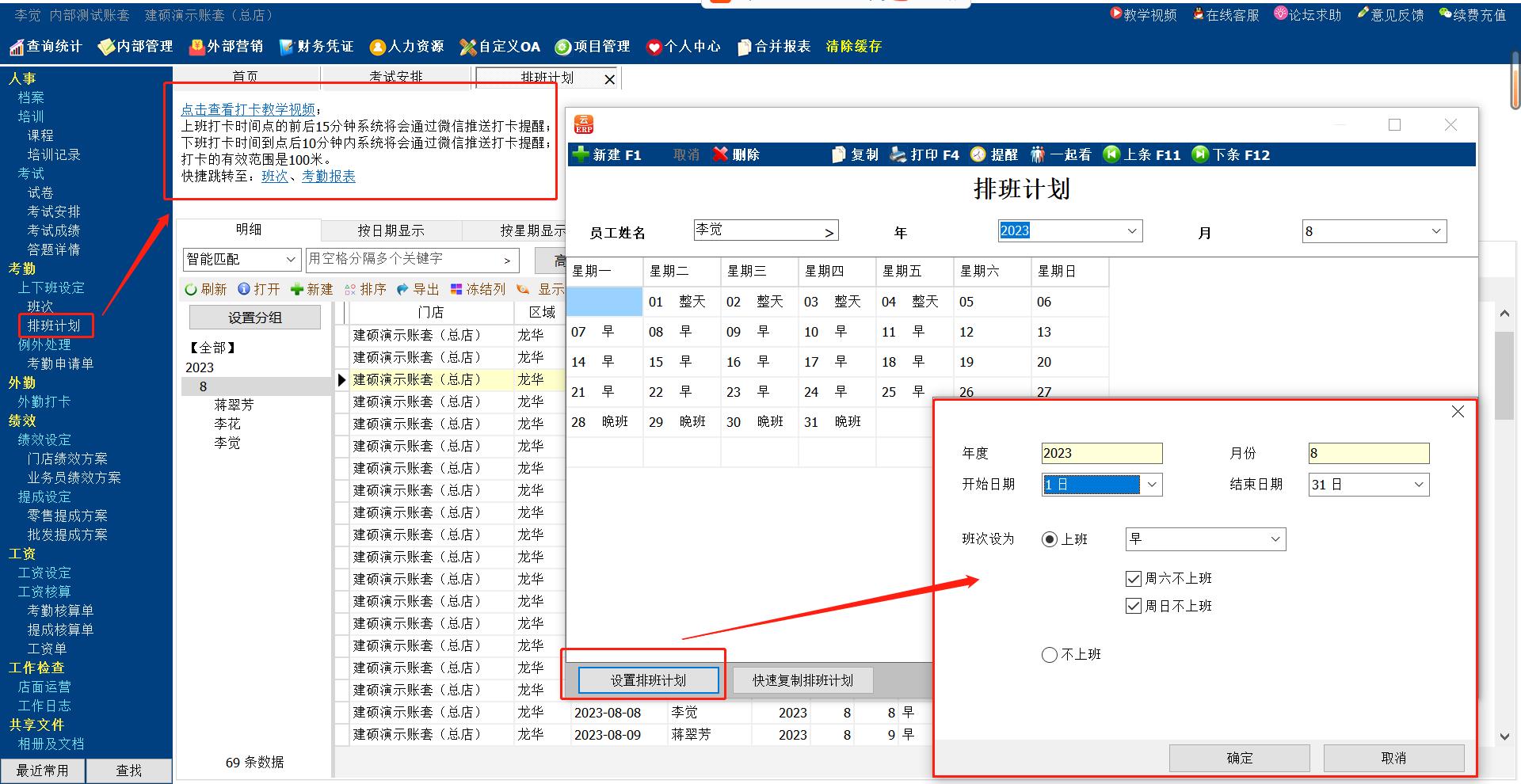Select 排班计划 in the sidebar
The width and height of the screenshot is (1521, 784).
[54, 325]
